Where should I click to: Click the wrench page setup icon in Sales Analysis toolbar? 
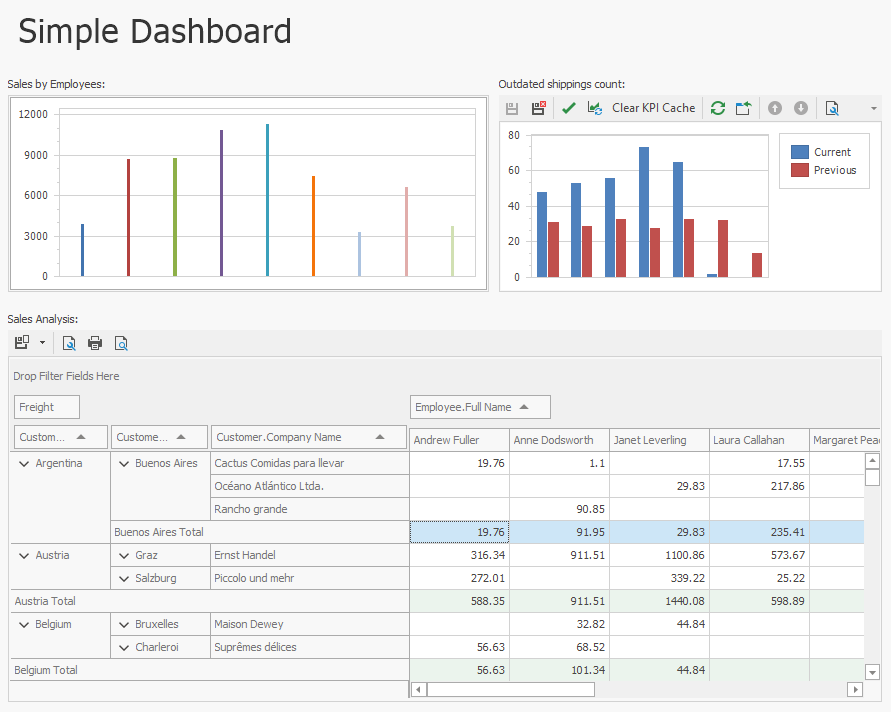(x=69, y=343)
